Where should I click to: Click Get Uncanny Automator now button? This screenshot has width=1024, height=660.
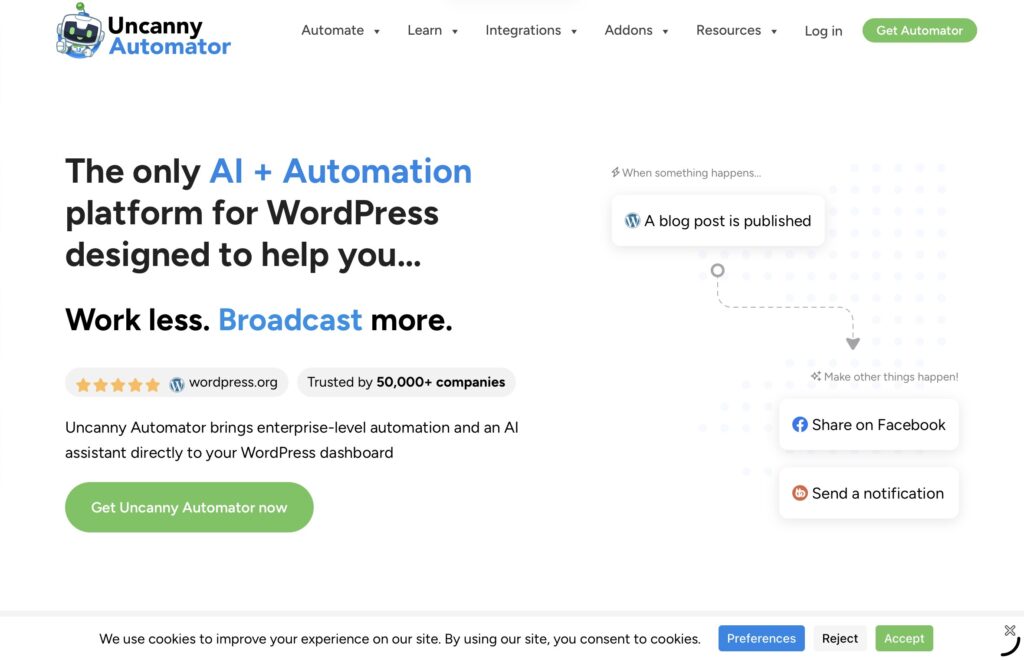tap(189, 507)
